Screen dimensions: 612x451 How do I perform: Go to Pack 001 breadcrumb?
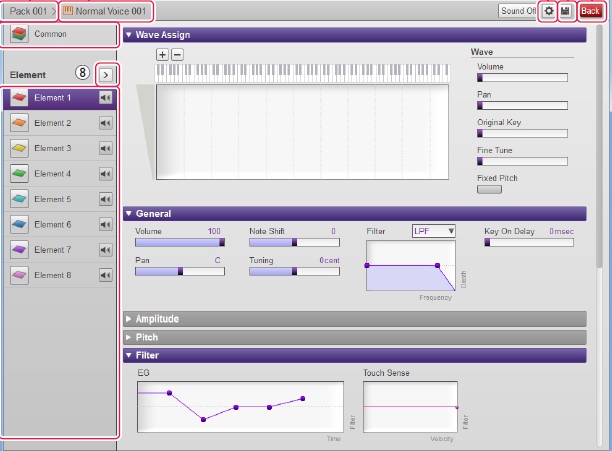click(x=28, y=11)
